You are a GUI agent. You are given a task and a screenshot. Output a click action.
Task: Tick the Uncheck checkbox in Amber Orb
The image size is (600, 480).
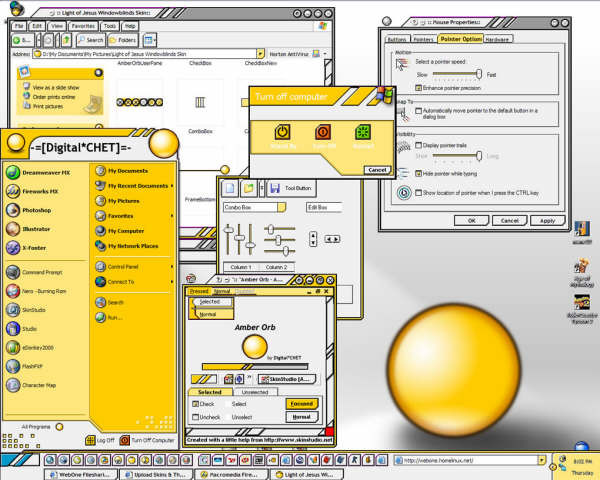(196, 417)
